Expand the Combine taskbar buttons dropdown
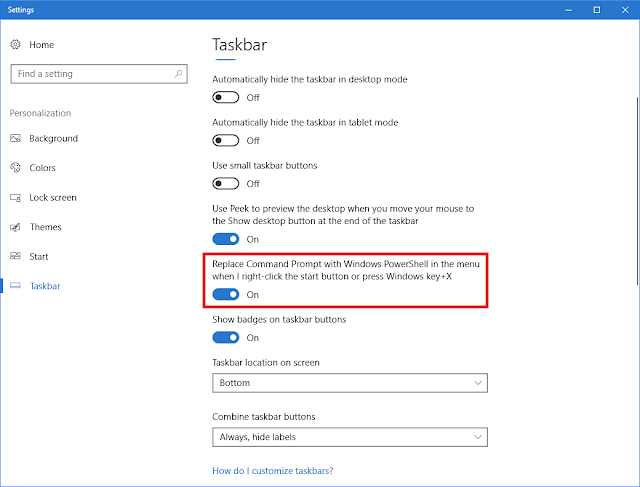Viewport: 640px width, 487px height. point(350,436)
